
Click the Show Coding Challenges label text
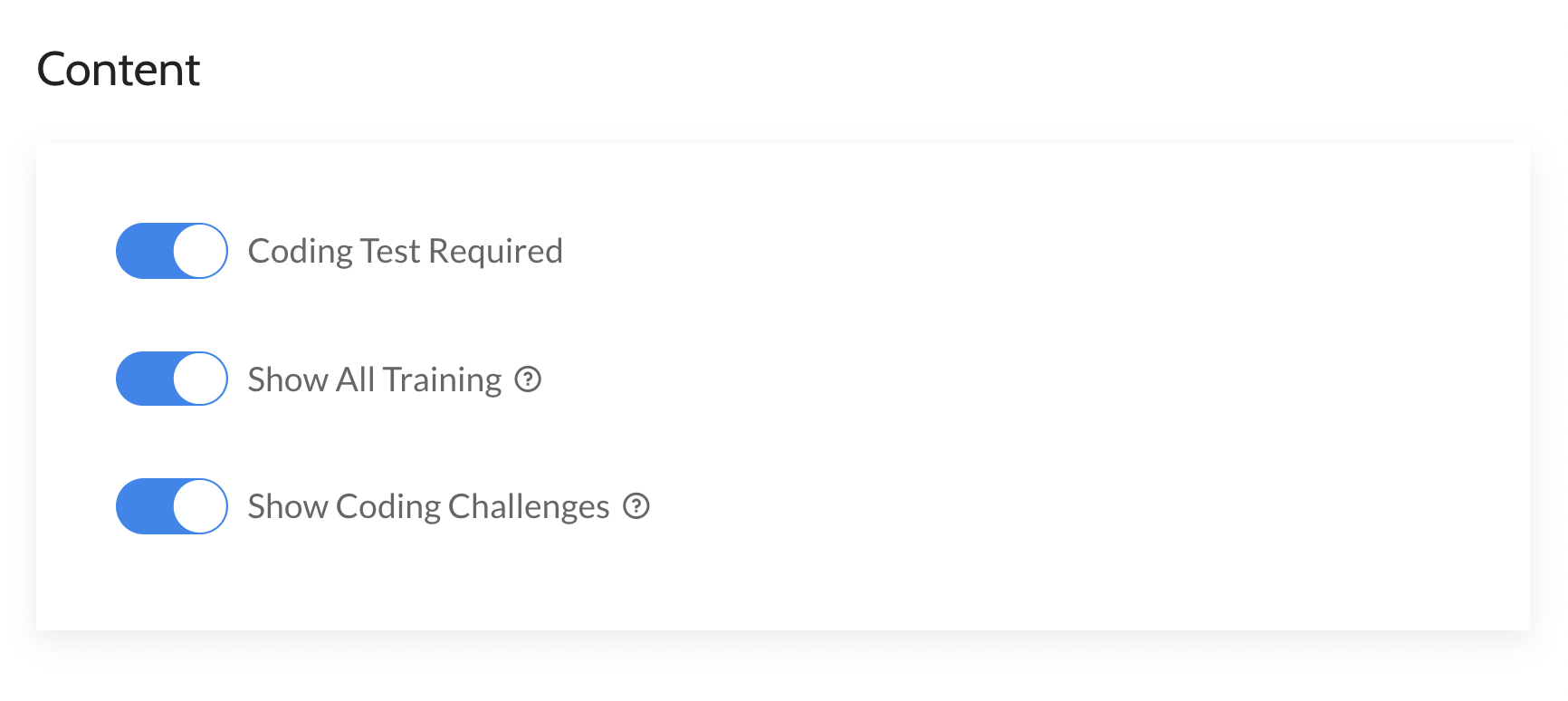point(428,506)
